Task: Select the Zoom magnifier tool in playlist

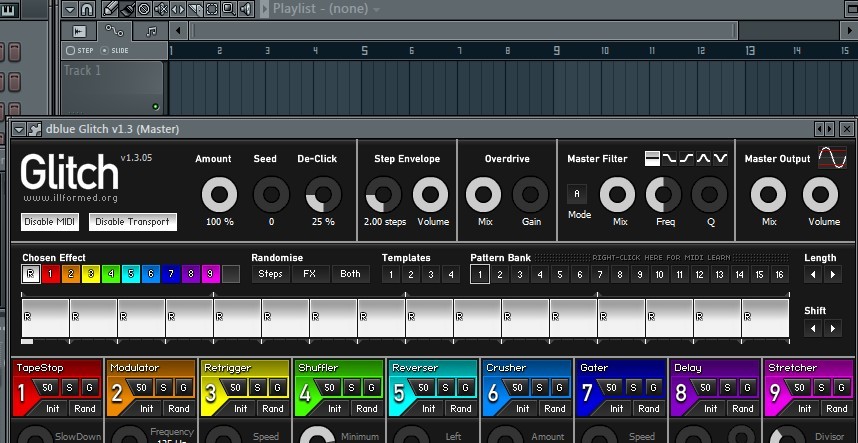Action: 229,8
